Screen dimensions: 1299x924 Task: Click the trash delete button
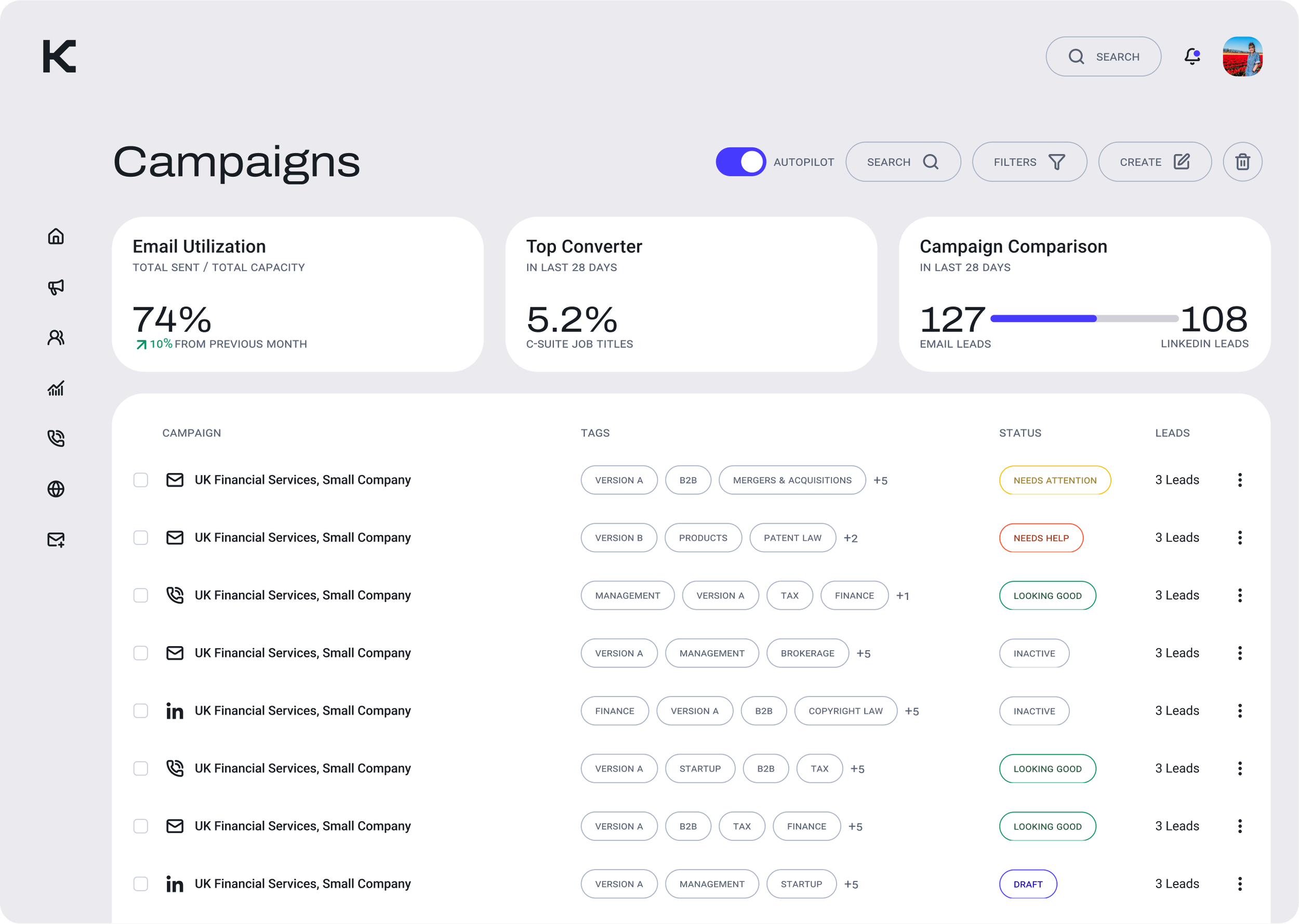pyautogui.click(x=1242, y=162)
